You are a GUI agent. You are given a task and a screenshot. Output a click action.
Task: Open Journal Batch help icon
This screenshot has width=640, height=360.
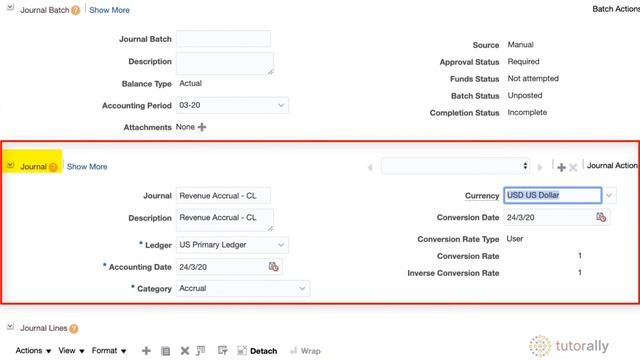click(76, 10)
